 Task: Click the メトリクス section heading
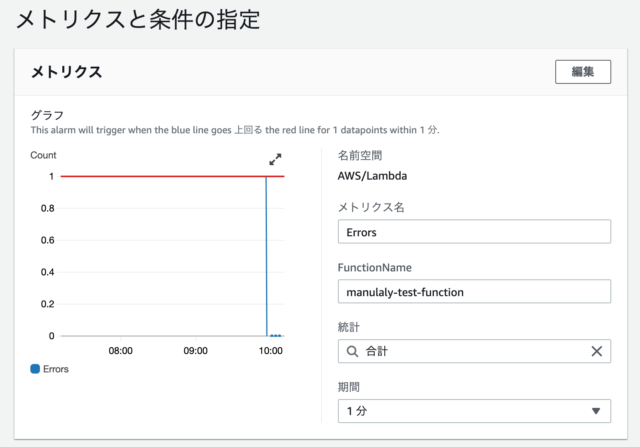68,72
